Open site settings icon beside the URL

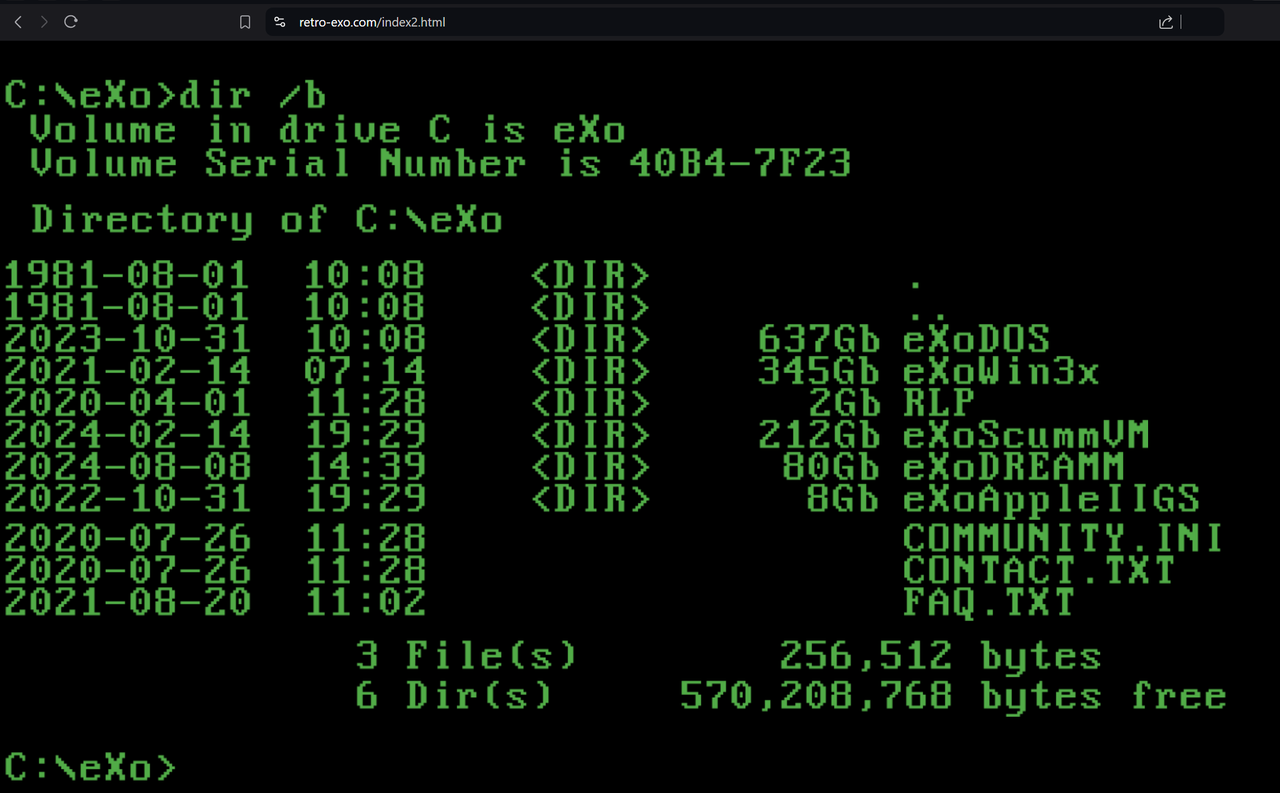pos(280,22)
